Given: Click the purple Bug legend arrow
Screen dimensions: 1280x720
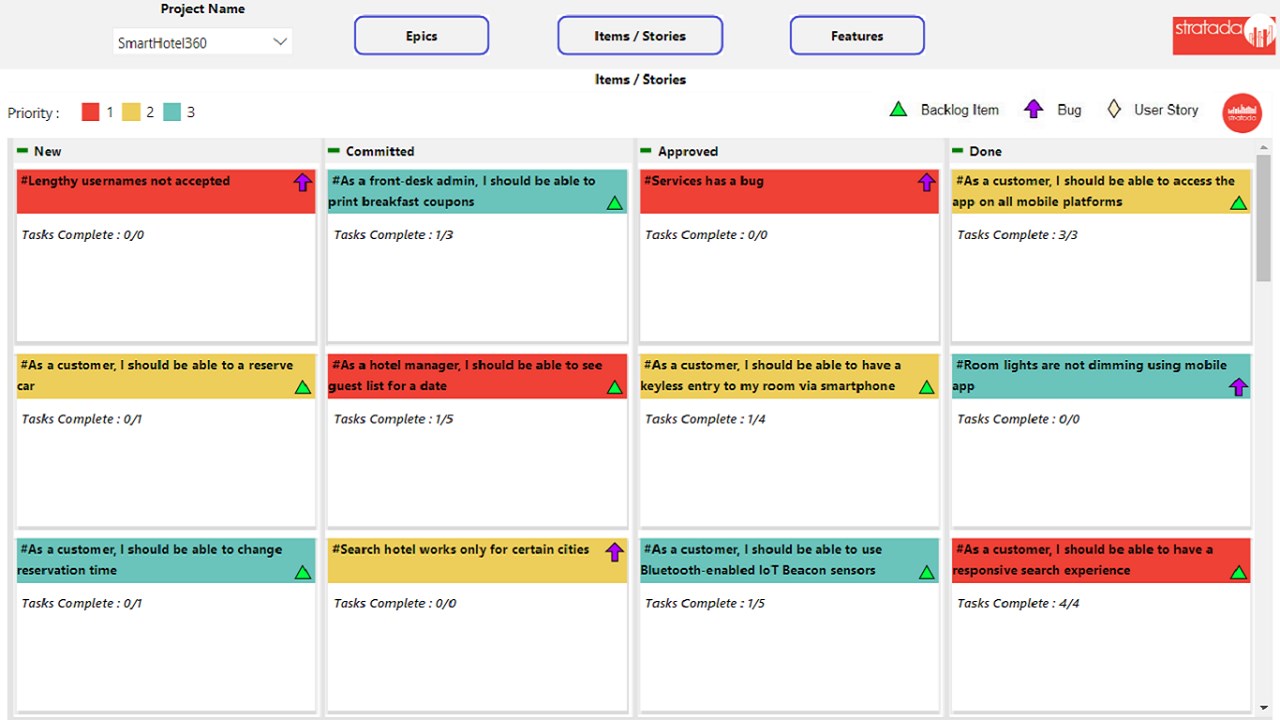Looking at the screenshot, I should point(1034,109).
